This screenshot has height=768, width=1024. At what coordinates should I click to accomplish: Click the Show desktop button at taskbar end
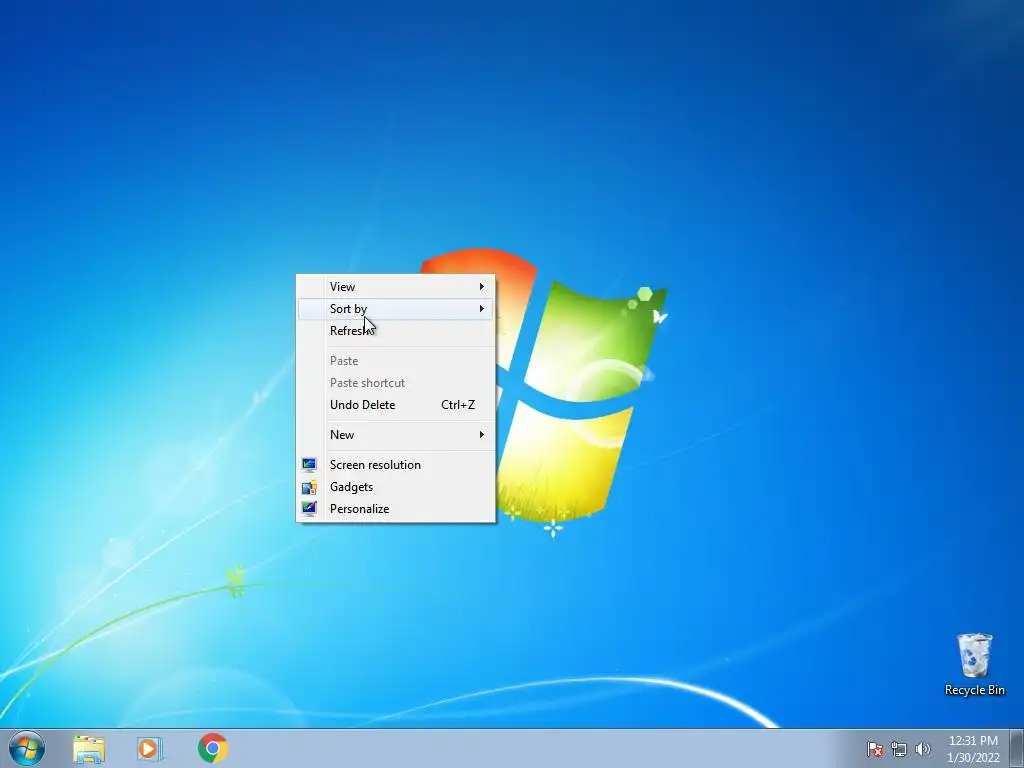click(x=1017, y=749)
